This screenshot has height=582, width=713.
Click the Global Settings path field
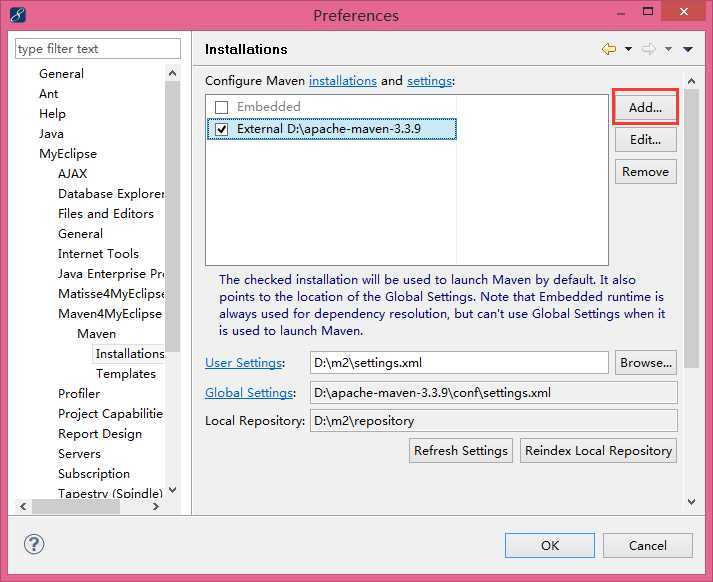tap(494, 392)
